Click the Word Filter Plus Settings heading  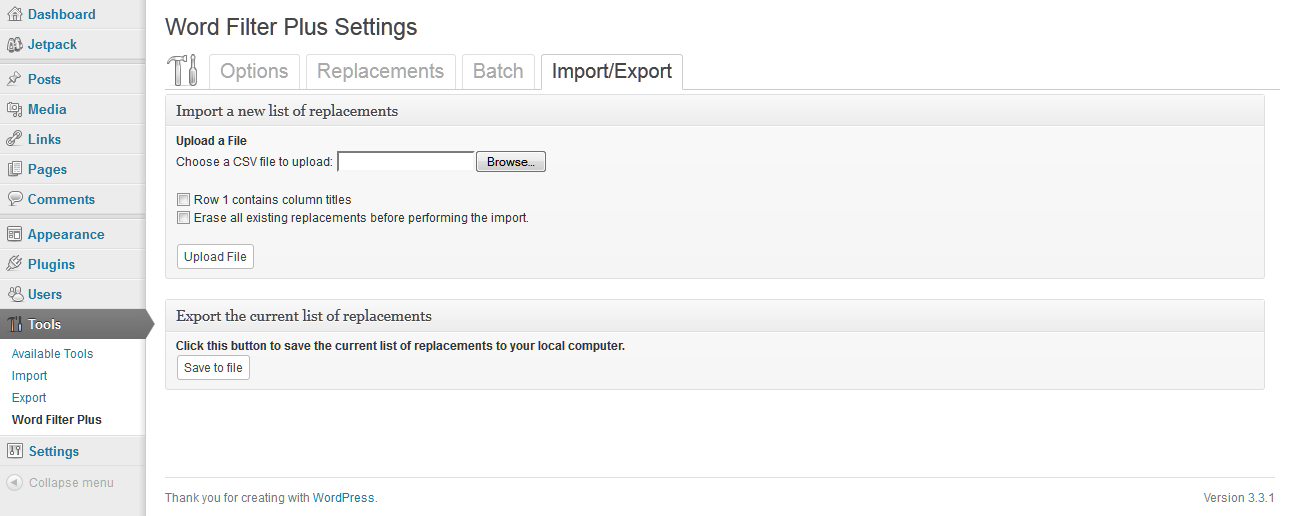coord(291,27)
